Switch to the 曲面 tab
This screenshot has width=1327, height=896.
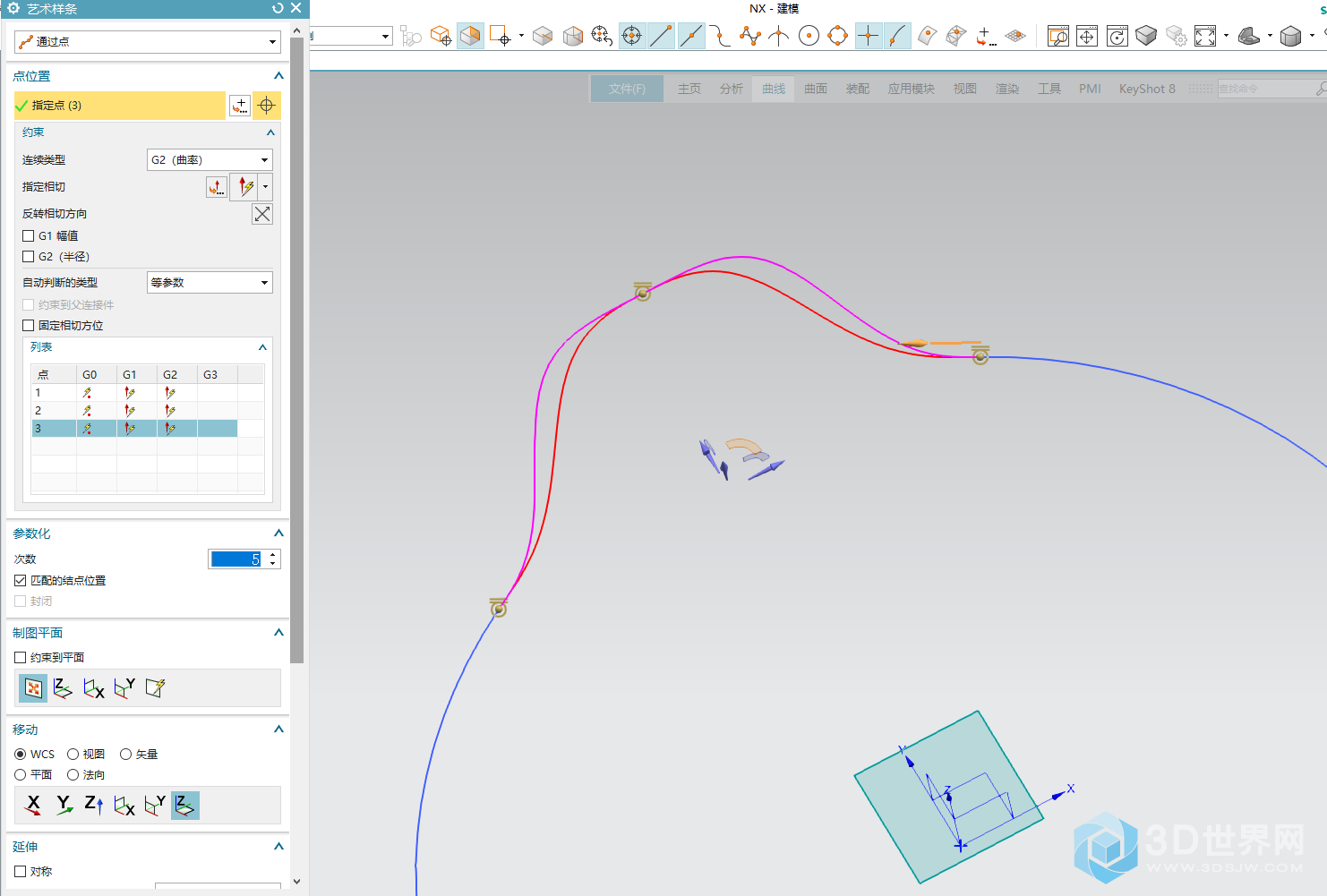tap(816, 89)
